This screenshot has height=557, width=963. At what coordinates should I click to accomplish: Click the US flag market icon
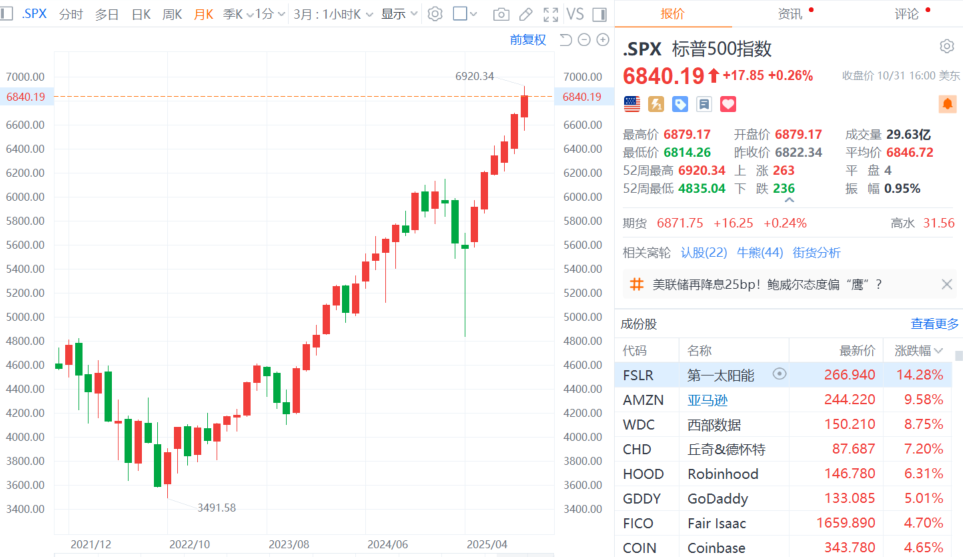pos(632,104)
